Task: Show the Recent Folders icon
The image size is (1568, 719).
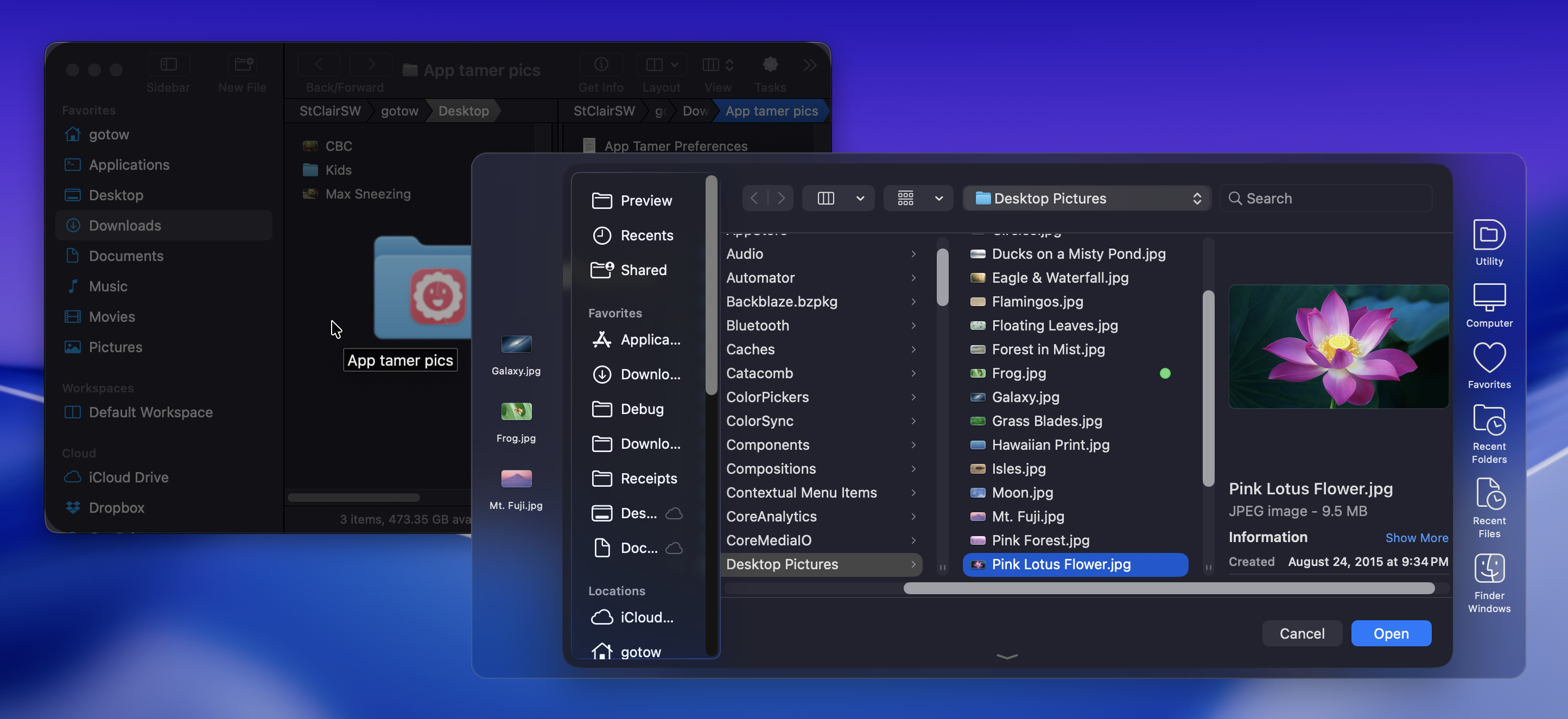Action: coord(1489,421)
